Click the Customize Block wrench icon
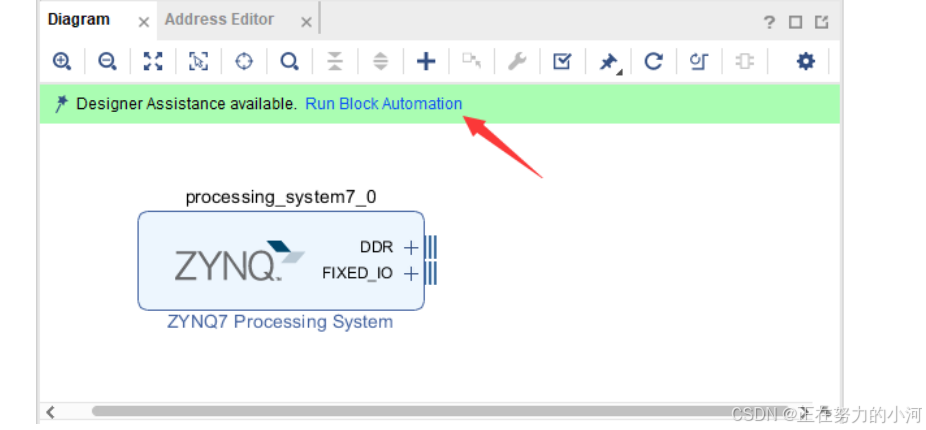The image size is (926, 430). click(517, 61)
